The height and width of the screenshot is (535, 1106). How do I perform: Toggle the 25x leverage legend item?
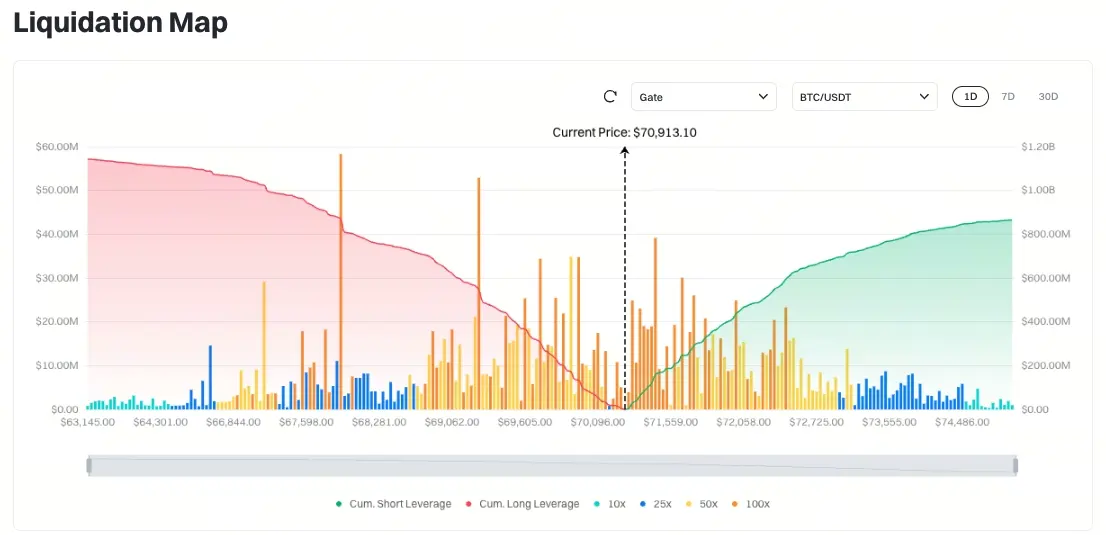[x=655, y=504]
